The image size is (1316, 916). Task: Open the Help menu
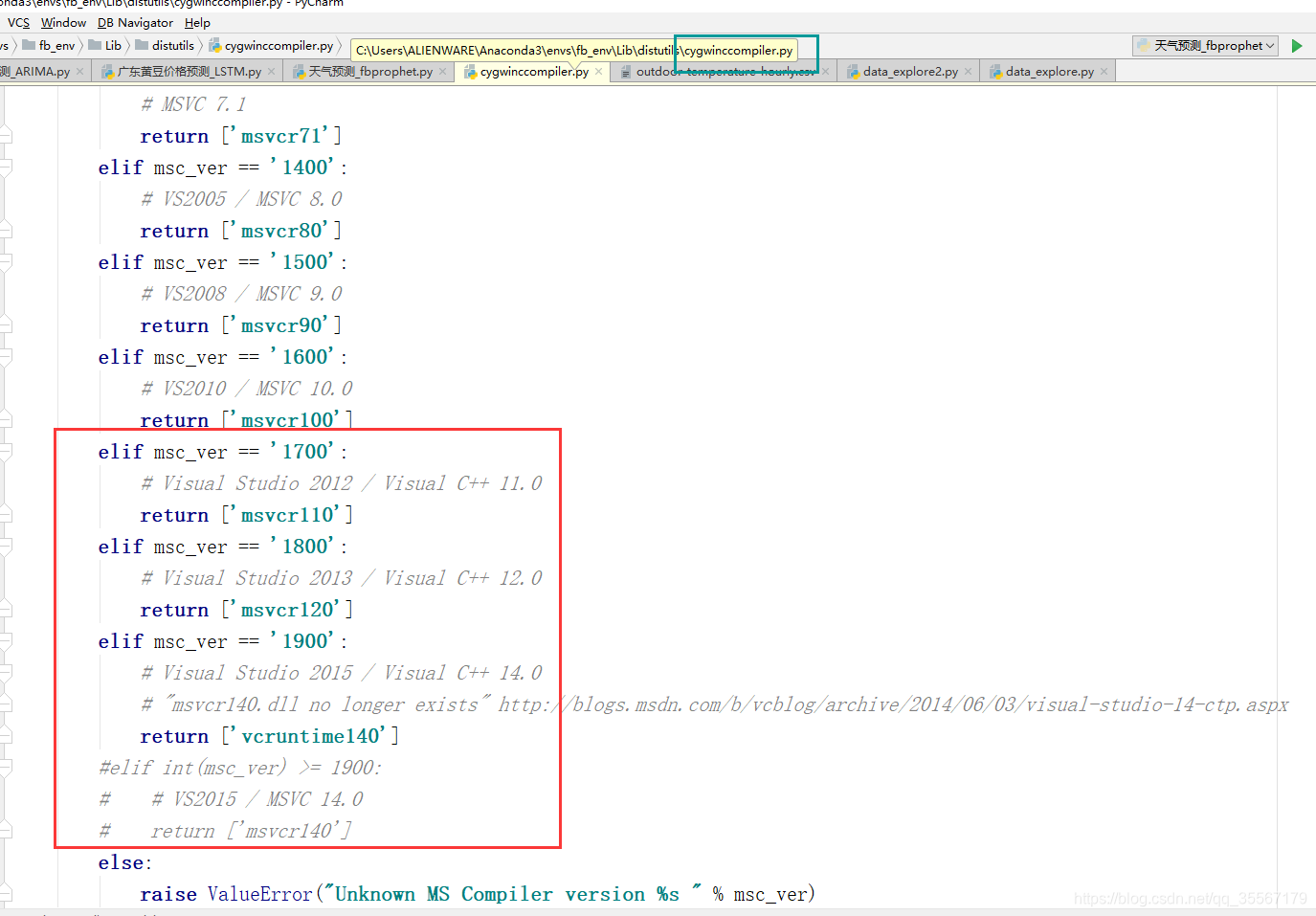197,22
